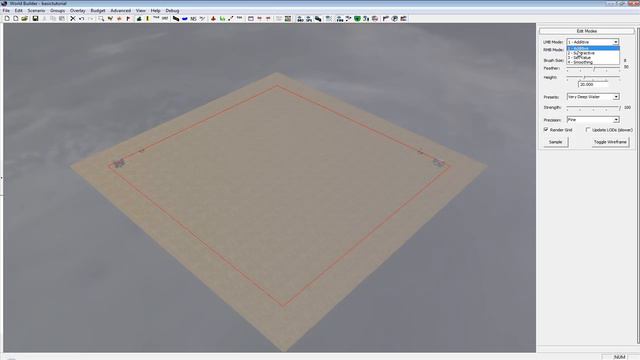Choose '3 - Set Value' in the list
Screen dimensions: 640x360
pyautogui.click(x=593, y=58)
